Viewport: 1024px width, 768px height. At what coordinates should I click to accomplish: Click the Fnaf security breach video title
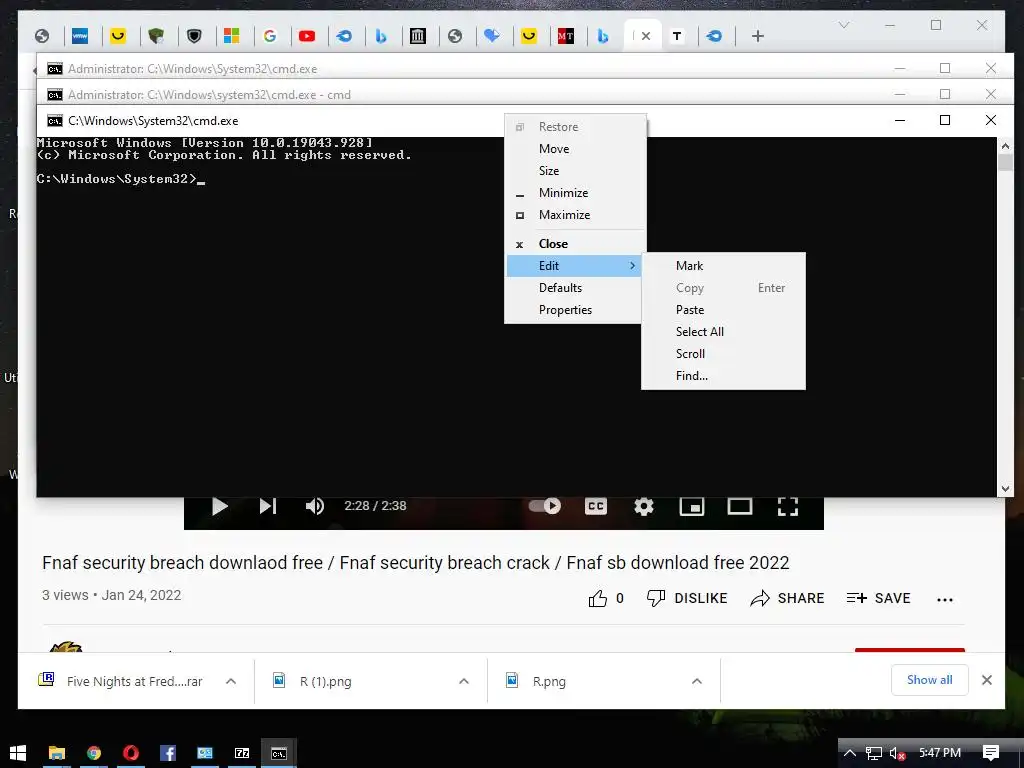[x=415, y=563]
